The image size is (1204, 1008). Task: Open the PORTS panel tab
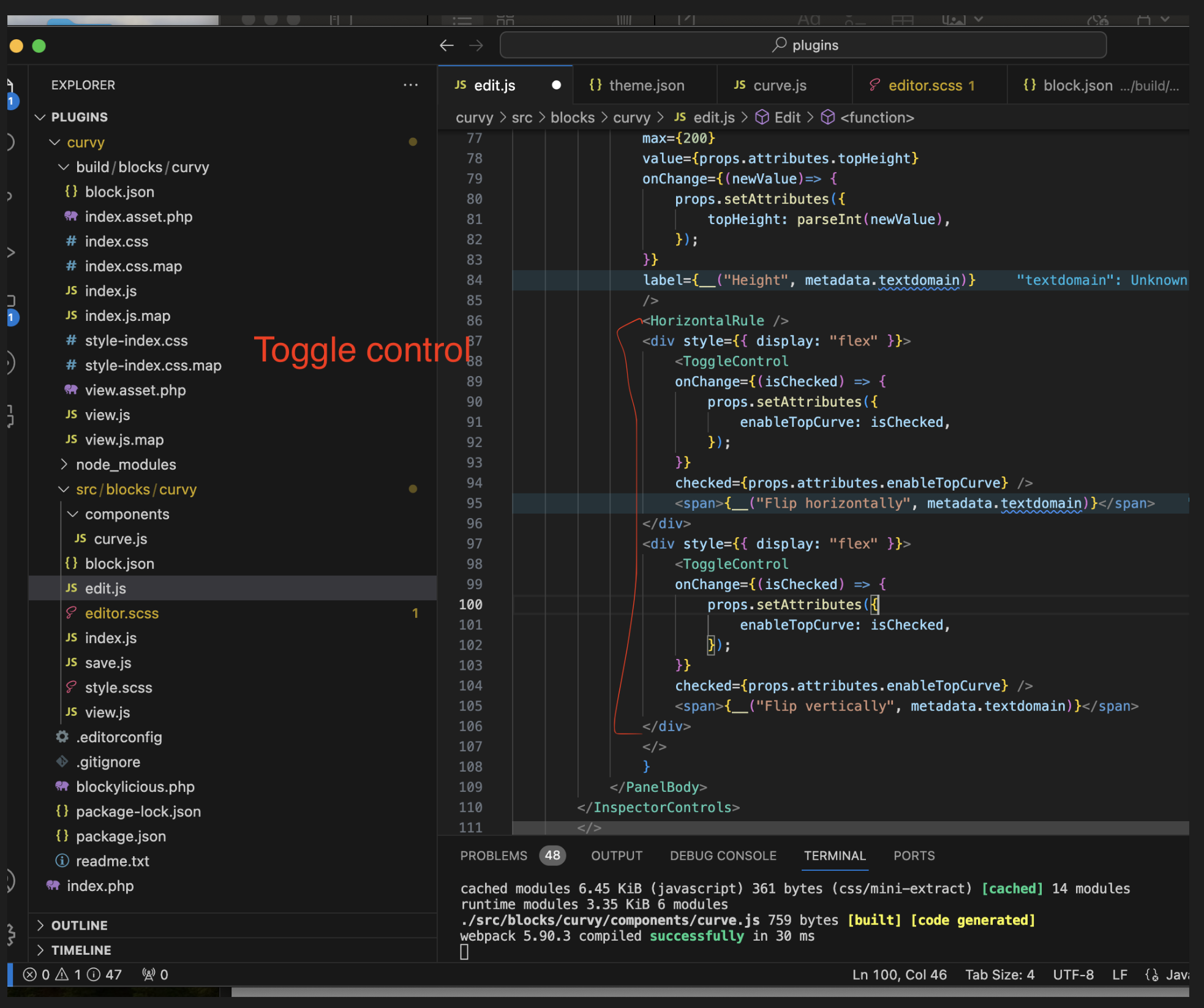(x=914, y=856)
